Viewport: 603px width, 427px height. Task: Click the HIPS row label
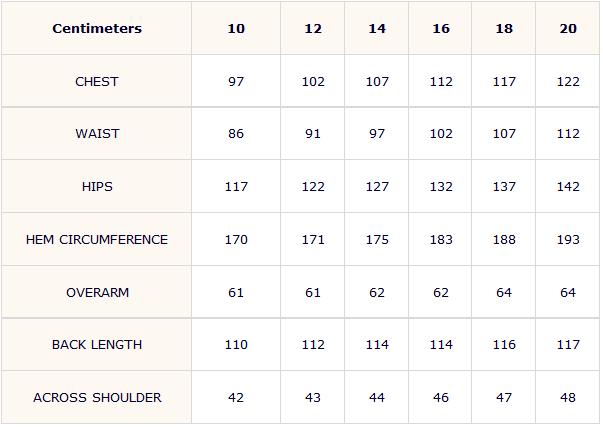(x=97, y=187)
